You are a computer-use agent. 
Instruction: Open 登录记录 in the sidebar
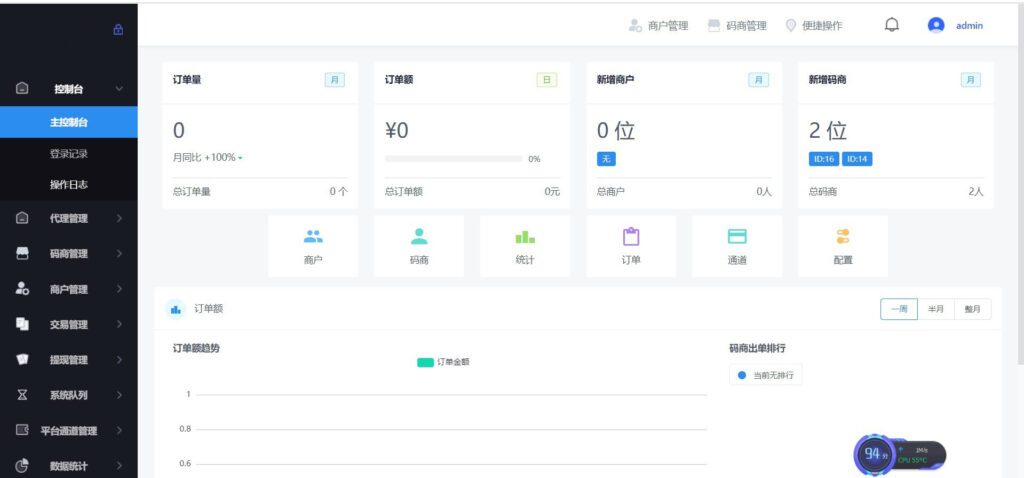pos(68,154)
